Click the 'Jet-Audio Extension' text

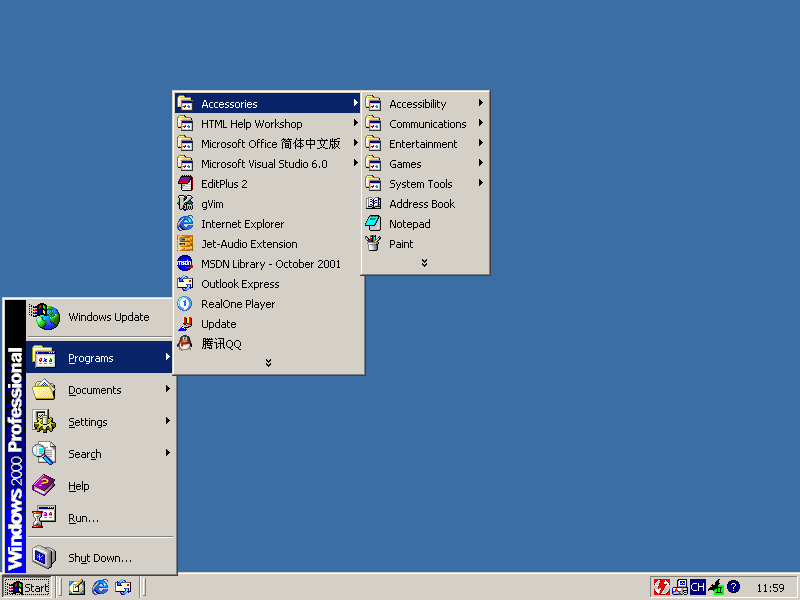[x=249, y=244]
